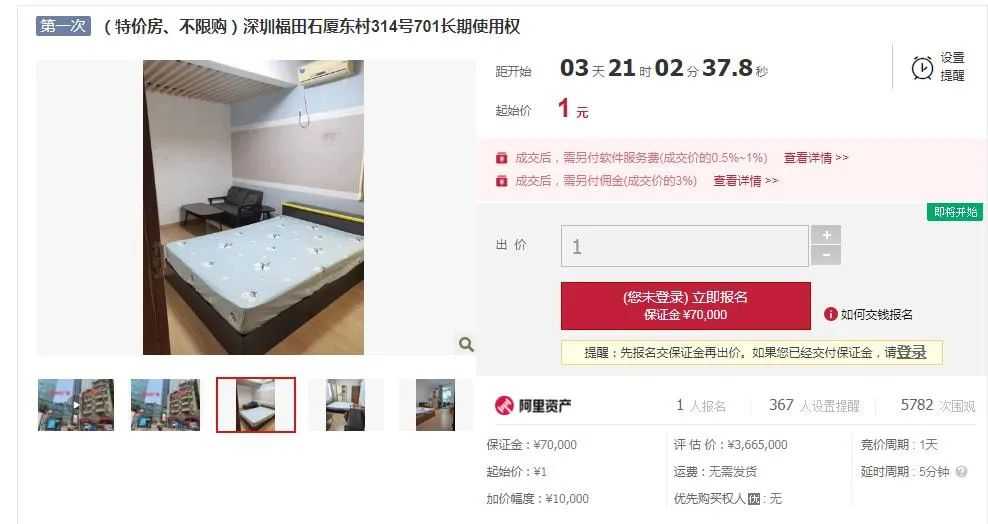Select the second building exterior thumbnail
Screen dimensions: 988x524
coord(165,405)
